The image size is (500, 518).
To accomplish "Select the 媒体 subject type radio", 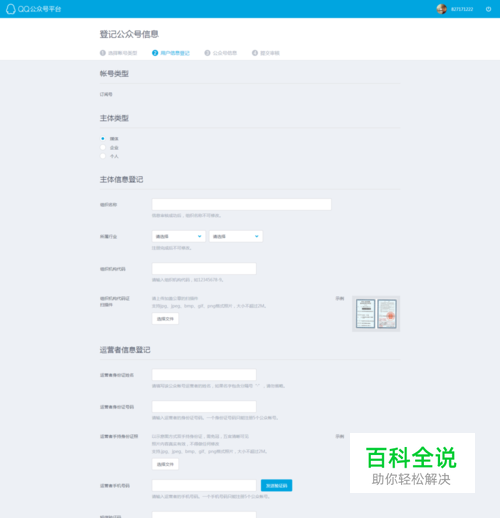I will [103, 138].
